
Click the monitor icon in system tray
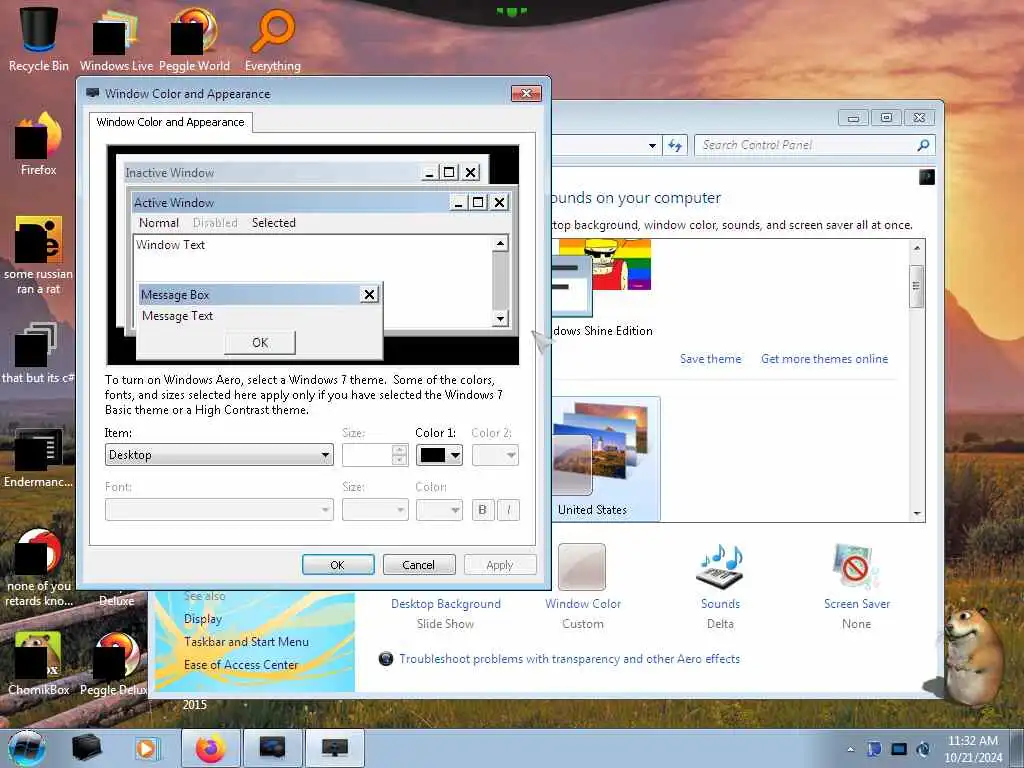[x=899, y=749]
